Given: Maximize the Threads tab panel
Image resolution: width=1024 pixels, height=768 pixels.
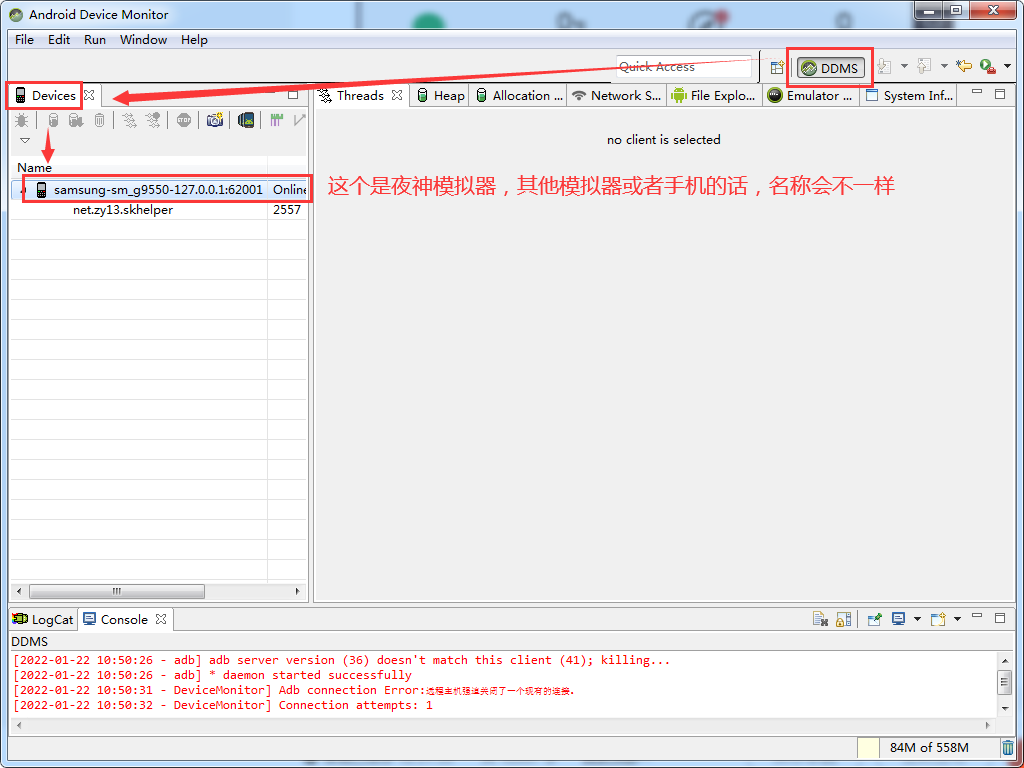Looking at the screenshot, I should point(1000,94).
